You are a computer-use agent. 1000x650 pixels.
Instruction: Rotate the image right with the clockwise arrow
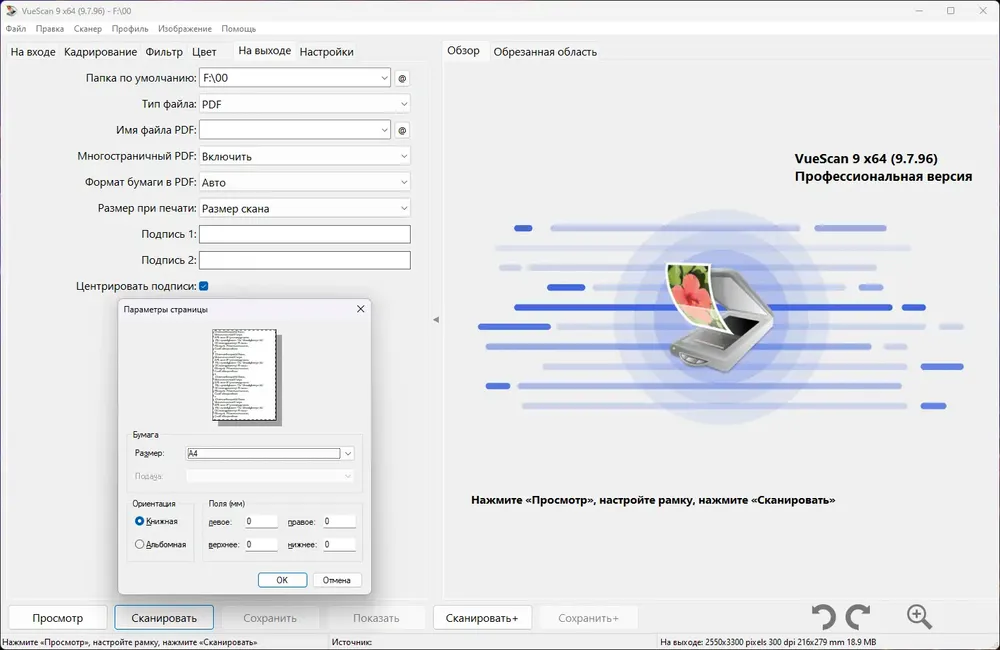[858, 617]
